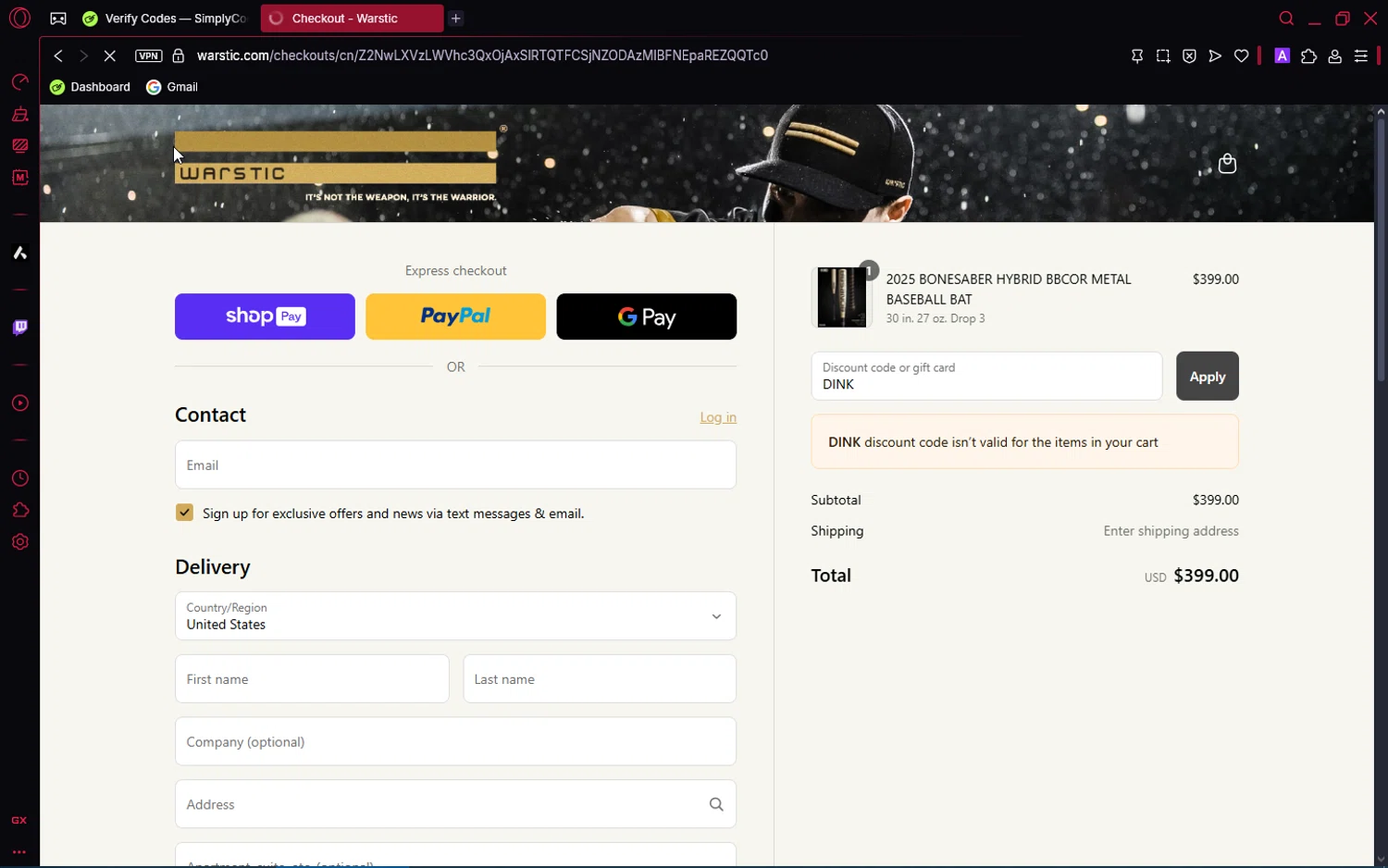The height and width of the screenshot is (868, 1388).
Task: Click the Address input field
Action: [x=455, y=804]
